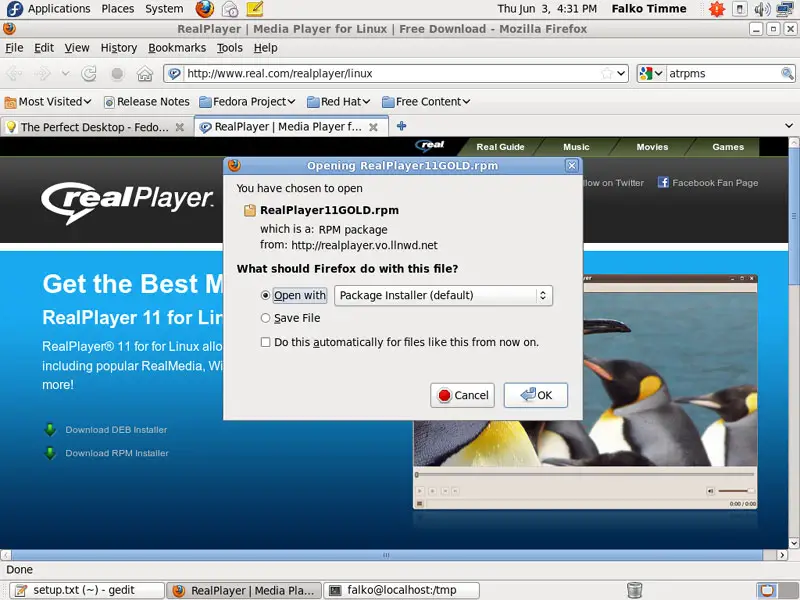Screen dimensions: 800x600
Task: Click the red update notification icon
Action: point(717,9)
